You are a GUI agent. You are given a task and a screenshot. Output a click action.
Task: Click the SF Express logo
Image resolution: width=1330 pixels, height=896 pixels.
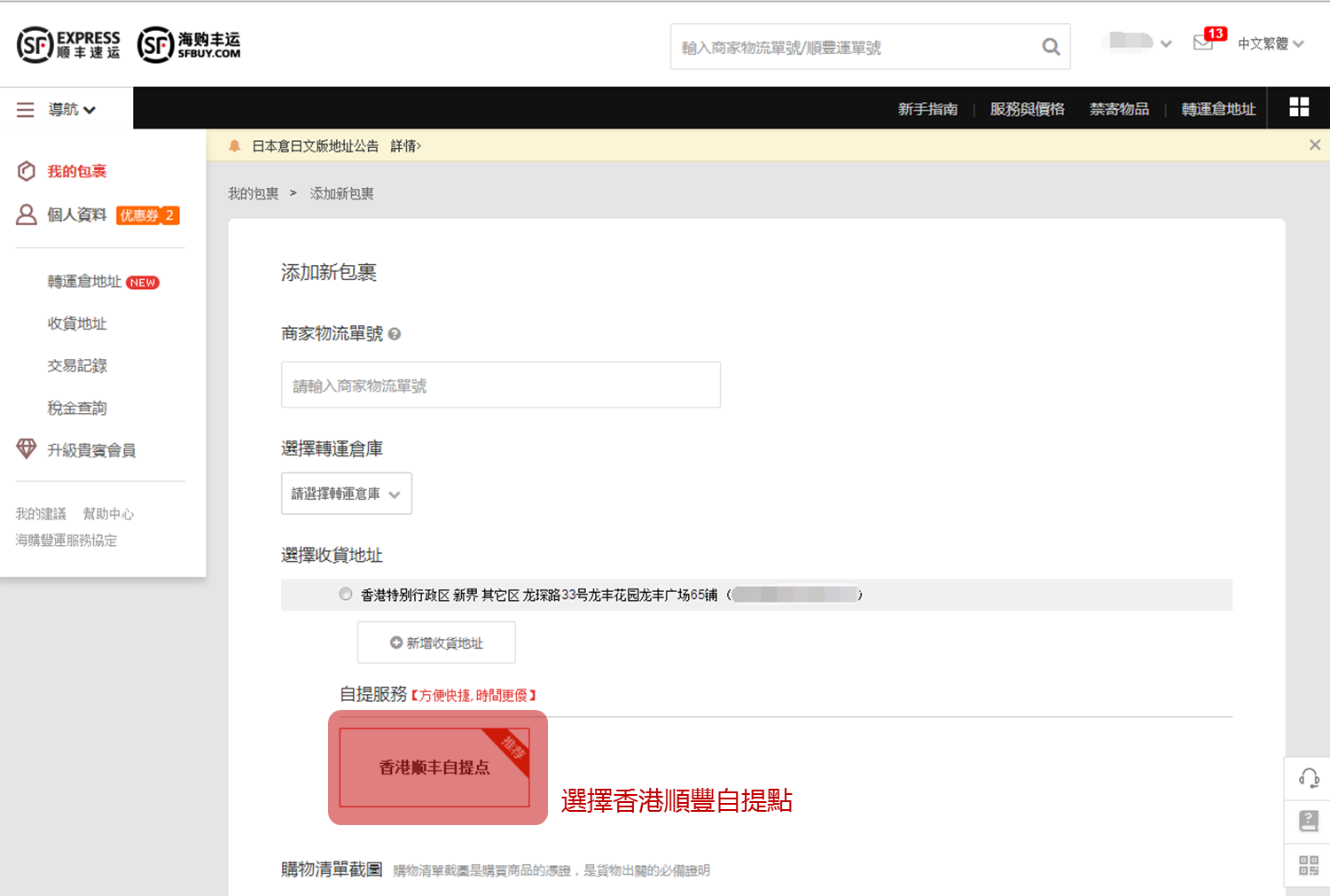click(68, 44)
